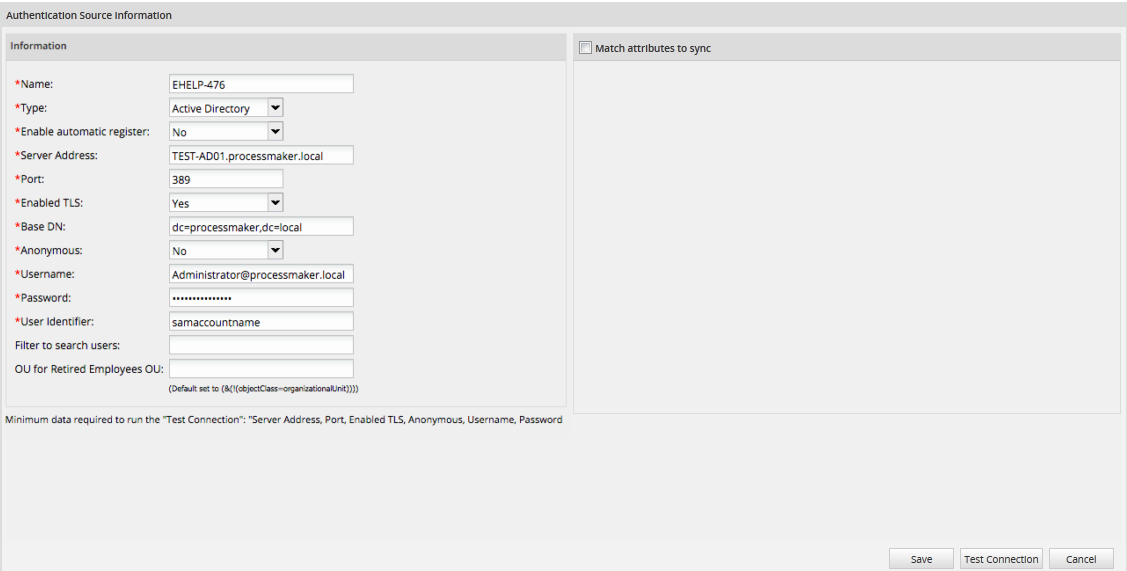Click the Username input field
The image size is (1127, 571).
point(261,274)
